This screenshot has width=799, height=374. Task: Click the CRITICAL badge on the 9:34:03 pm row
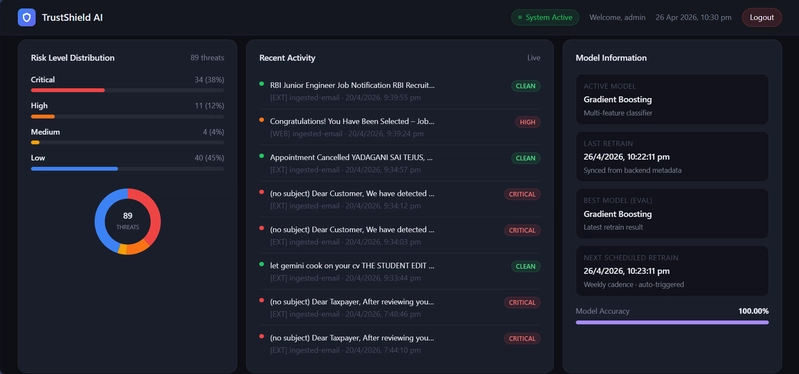coord(522,231)
